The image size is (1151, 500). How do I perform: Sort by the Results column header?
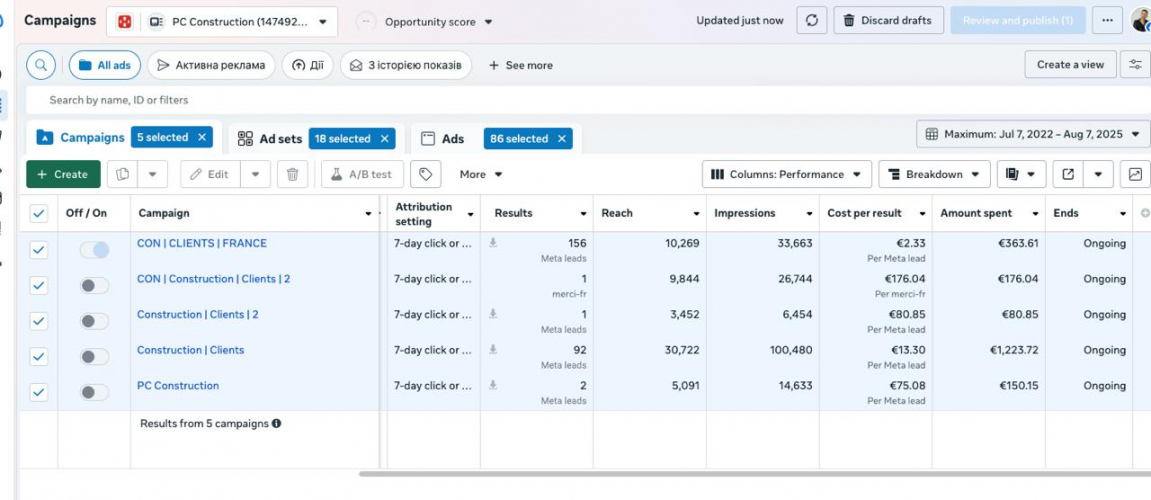pyautogui.click(x=514, y=213)
